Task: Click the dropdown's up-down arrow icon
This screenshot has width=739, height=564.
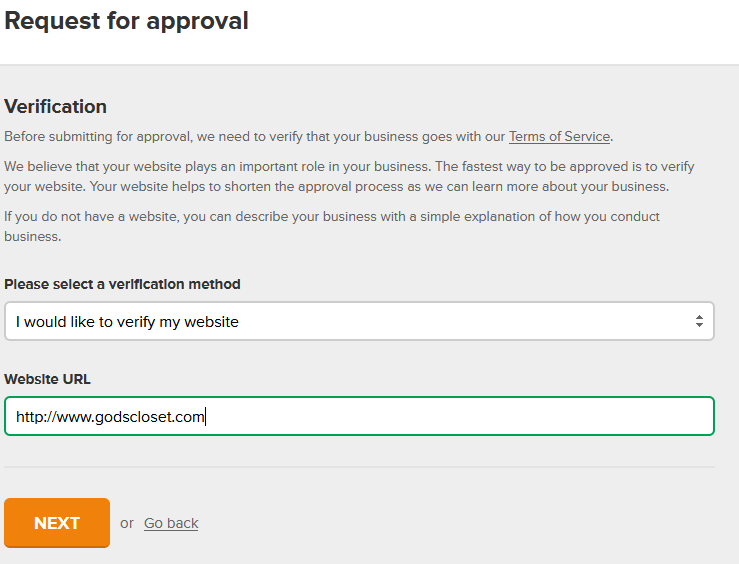Action: 699,321
